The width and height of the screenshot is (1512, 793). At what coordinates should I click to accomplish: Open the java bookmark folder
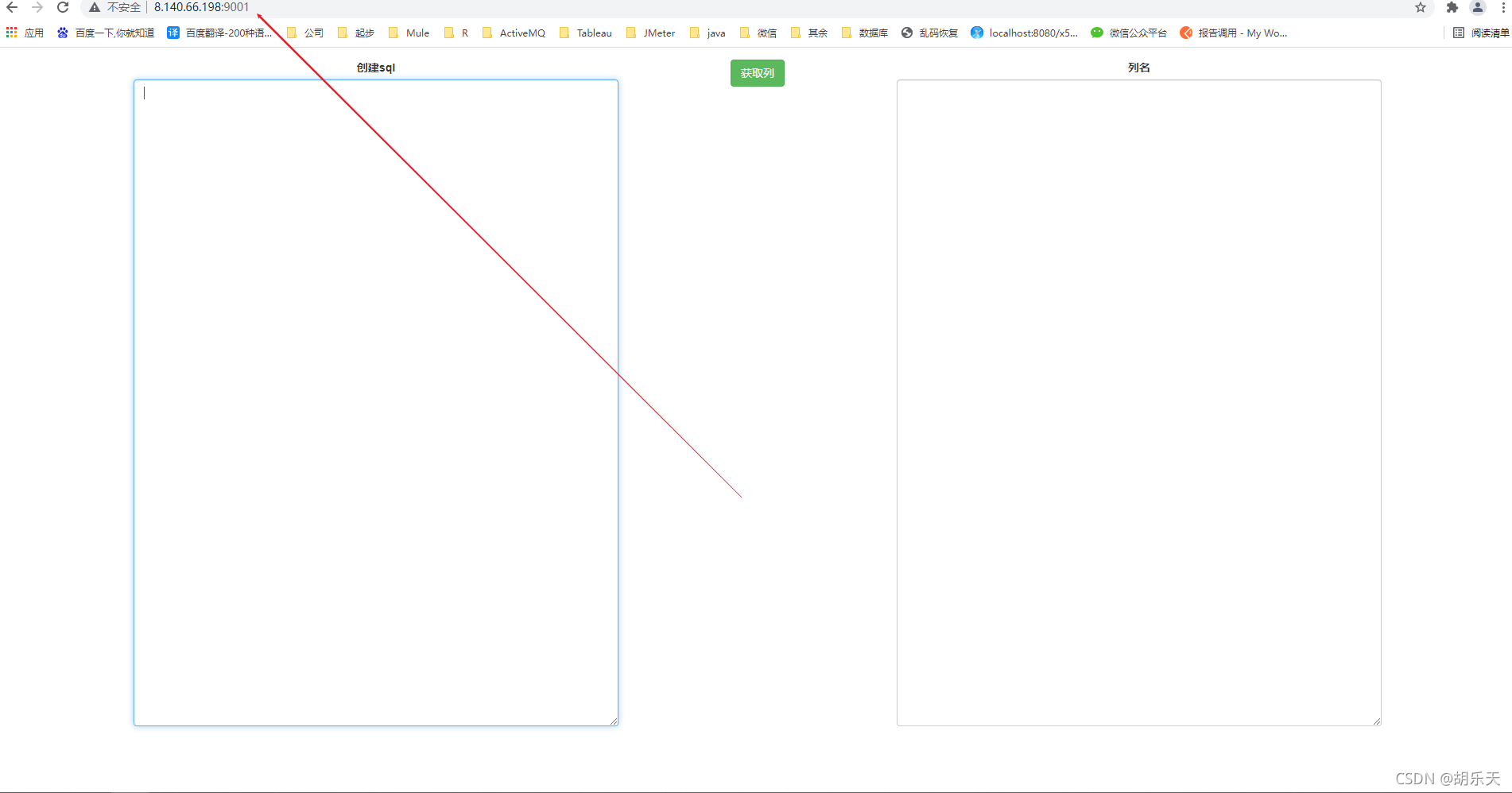[708, 33]
